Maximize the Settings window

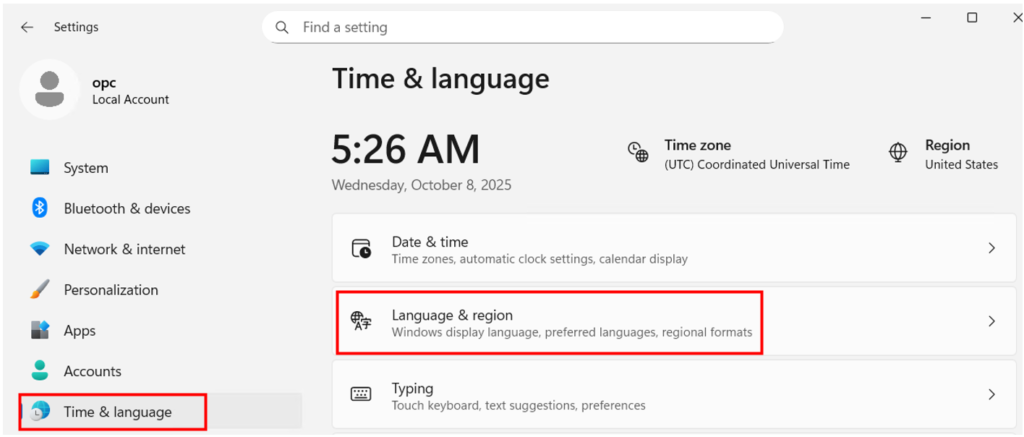click(x=972, y=18)
